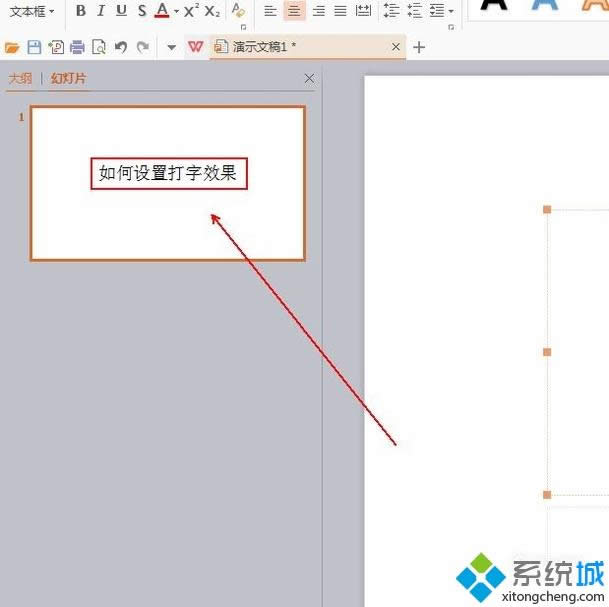Click the WPS home logo icon

pos(195,47)
